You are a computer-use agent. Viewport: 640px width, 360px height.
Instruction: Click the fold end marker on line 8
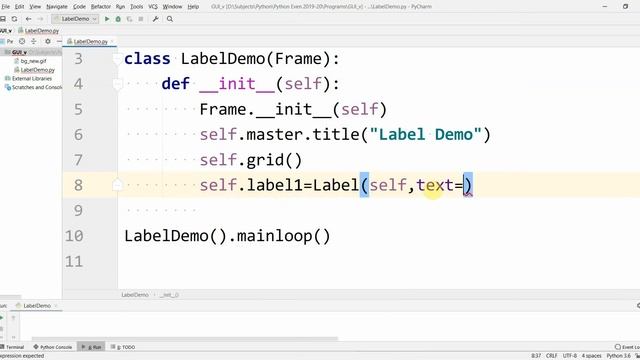tap(117, 185)
